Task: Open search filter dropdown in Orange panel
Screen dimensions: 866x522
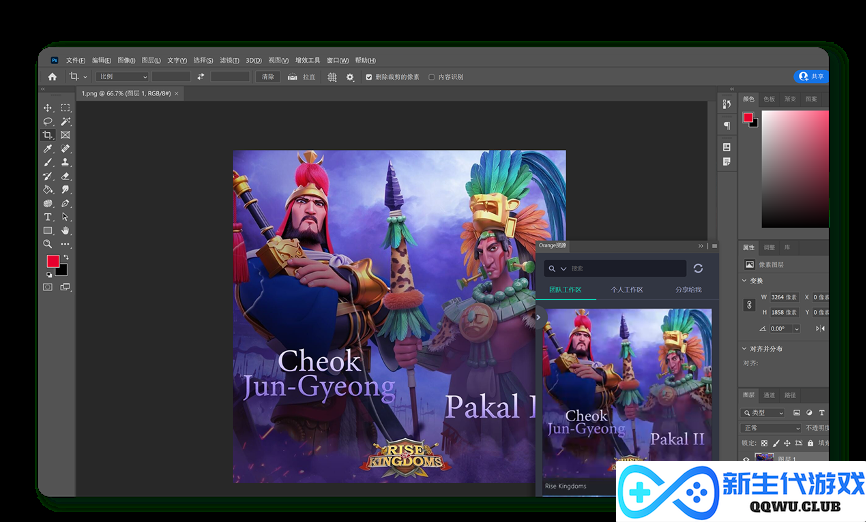Action: (563, 269)
